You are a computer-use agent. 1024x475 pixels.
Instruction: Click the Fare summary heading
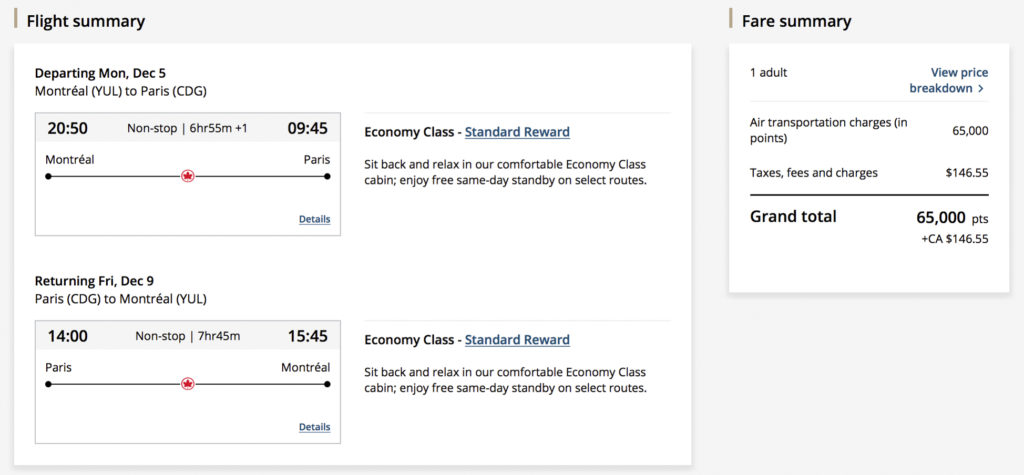click(x=797, y=21)
